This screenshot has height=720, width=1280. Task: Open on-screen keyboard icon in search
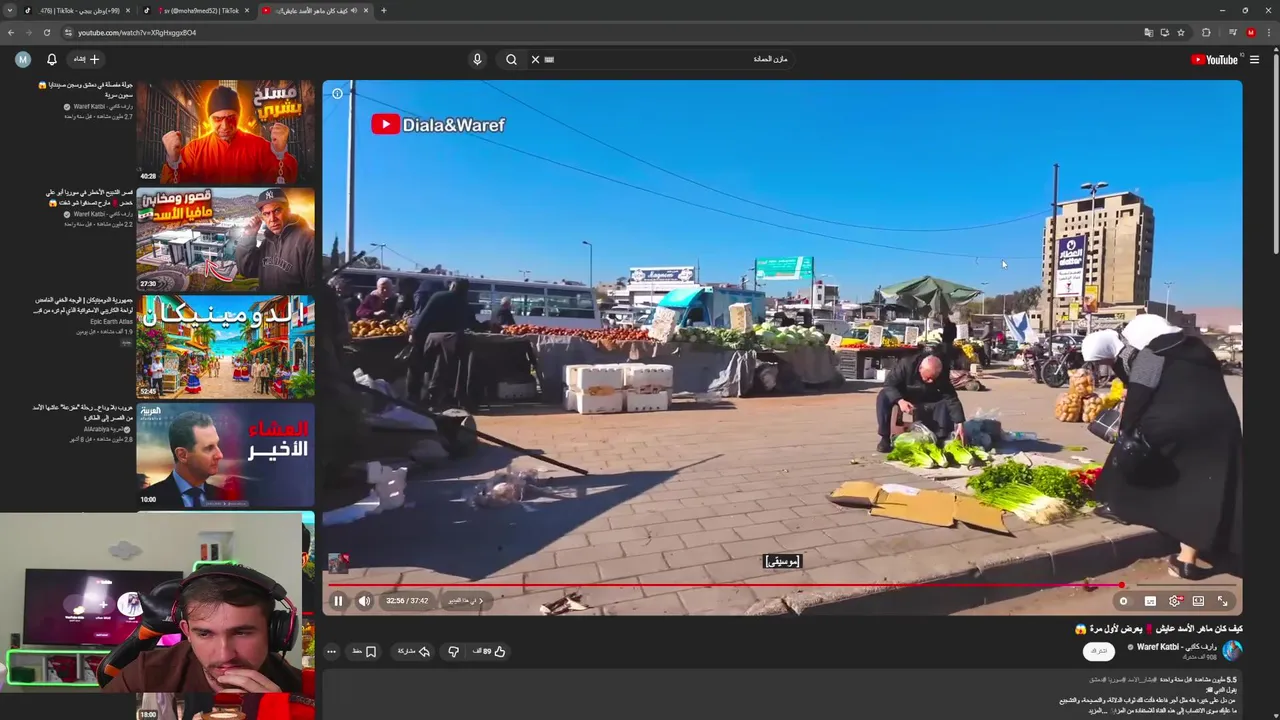tap(549, 59)
